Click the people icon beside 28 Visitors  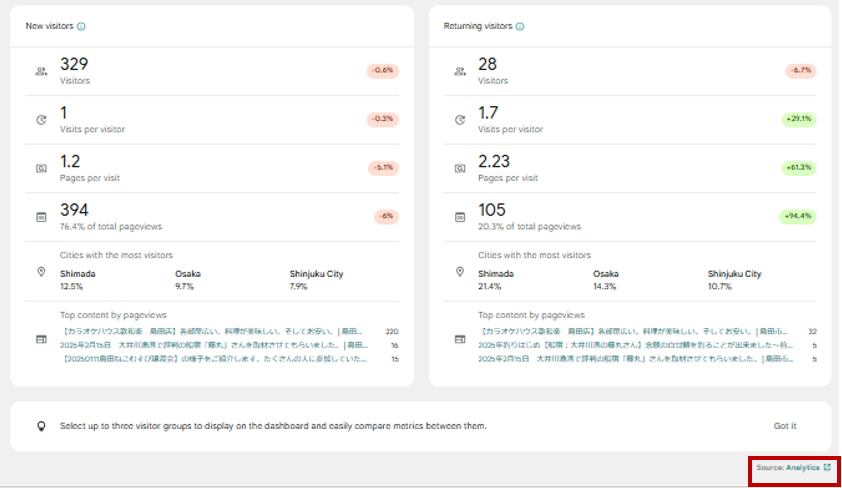pos(459,71)
